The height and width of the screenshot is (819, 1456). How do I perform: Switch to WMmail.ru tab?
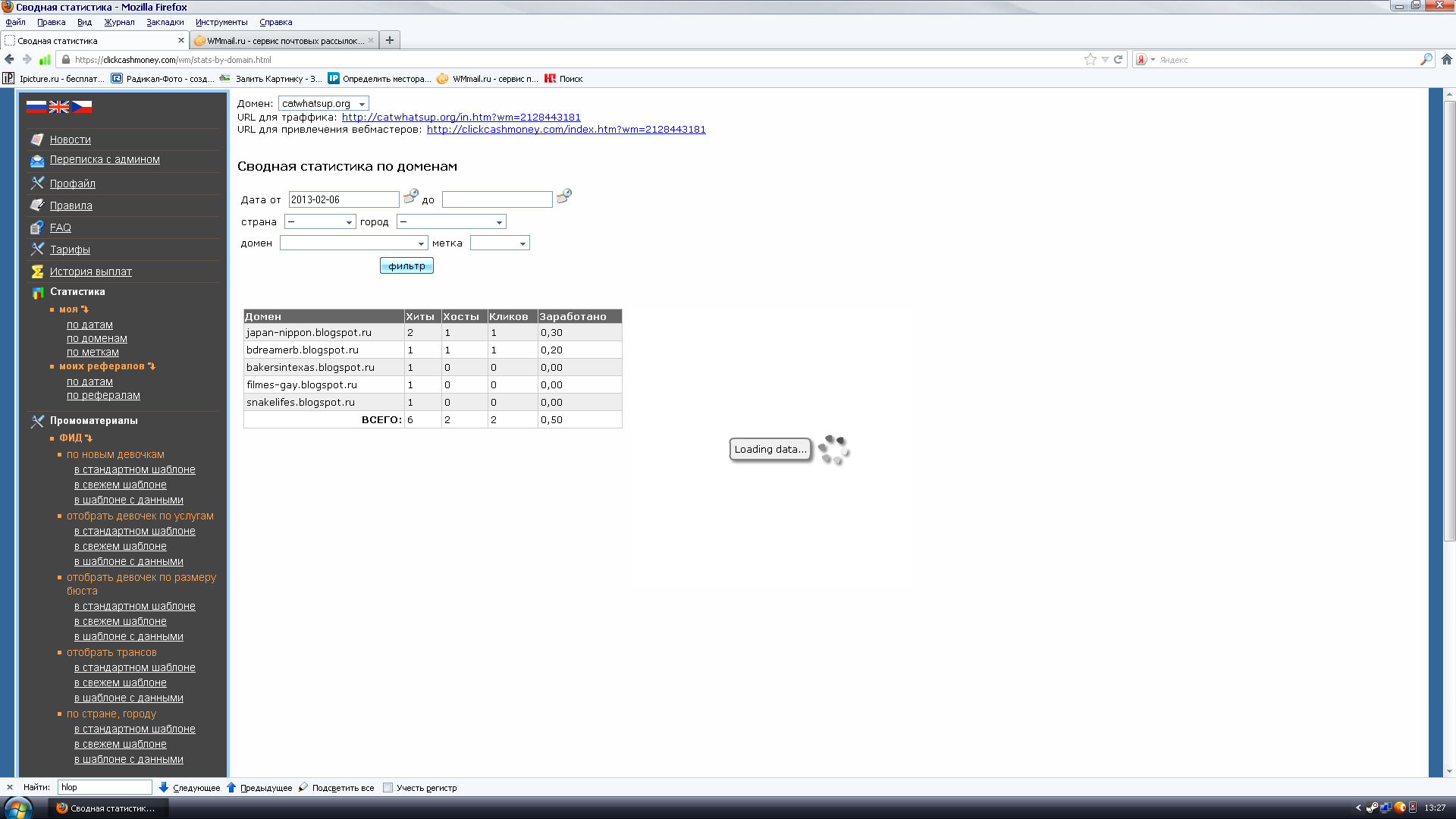pyautogui.click(x=284, y=40)
